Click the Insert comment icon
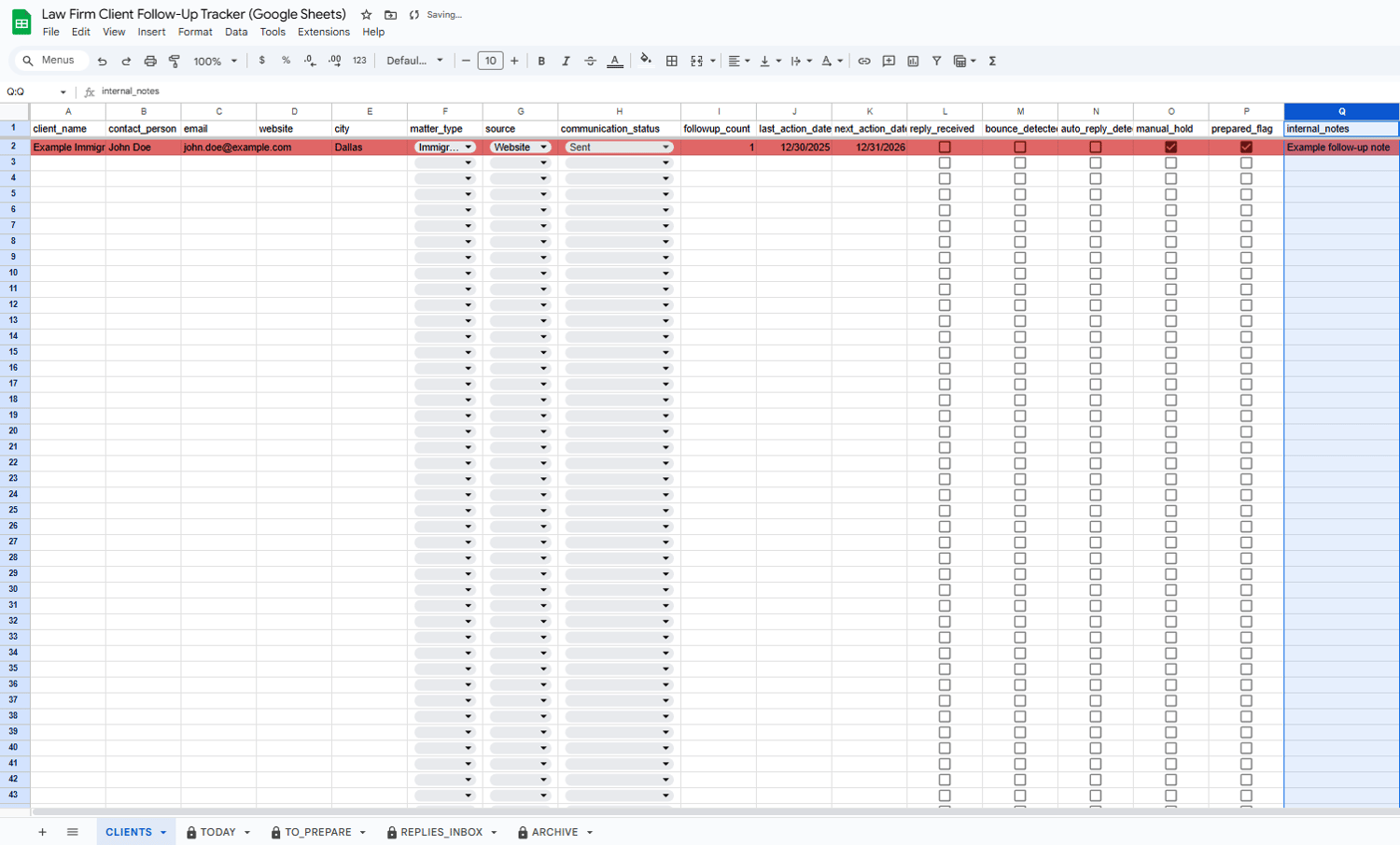The image size is (1400, 845). (889, 61)
